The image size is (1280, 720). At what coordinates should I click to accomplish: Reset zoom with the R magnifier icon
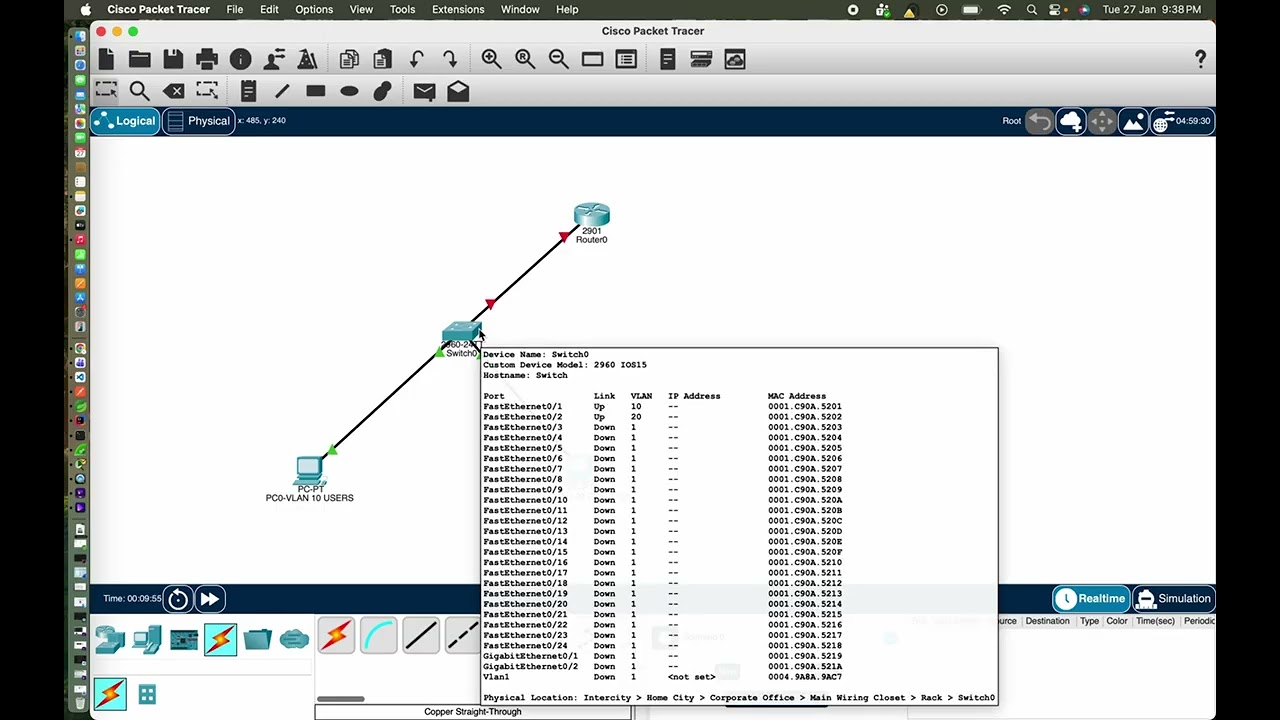click(x=525, y=60)
